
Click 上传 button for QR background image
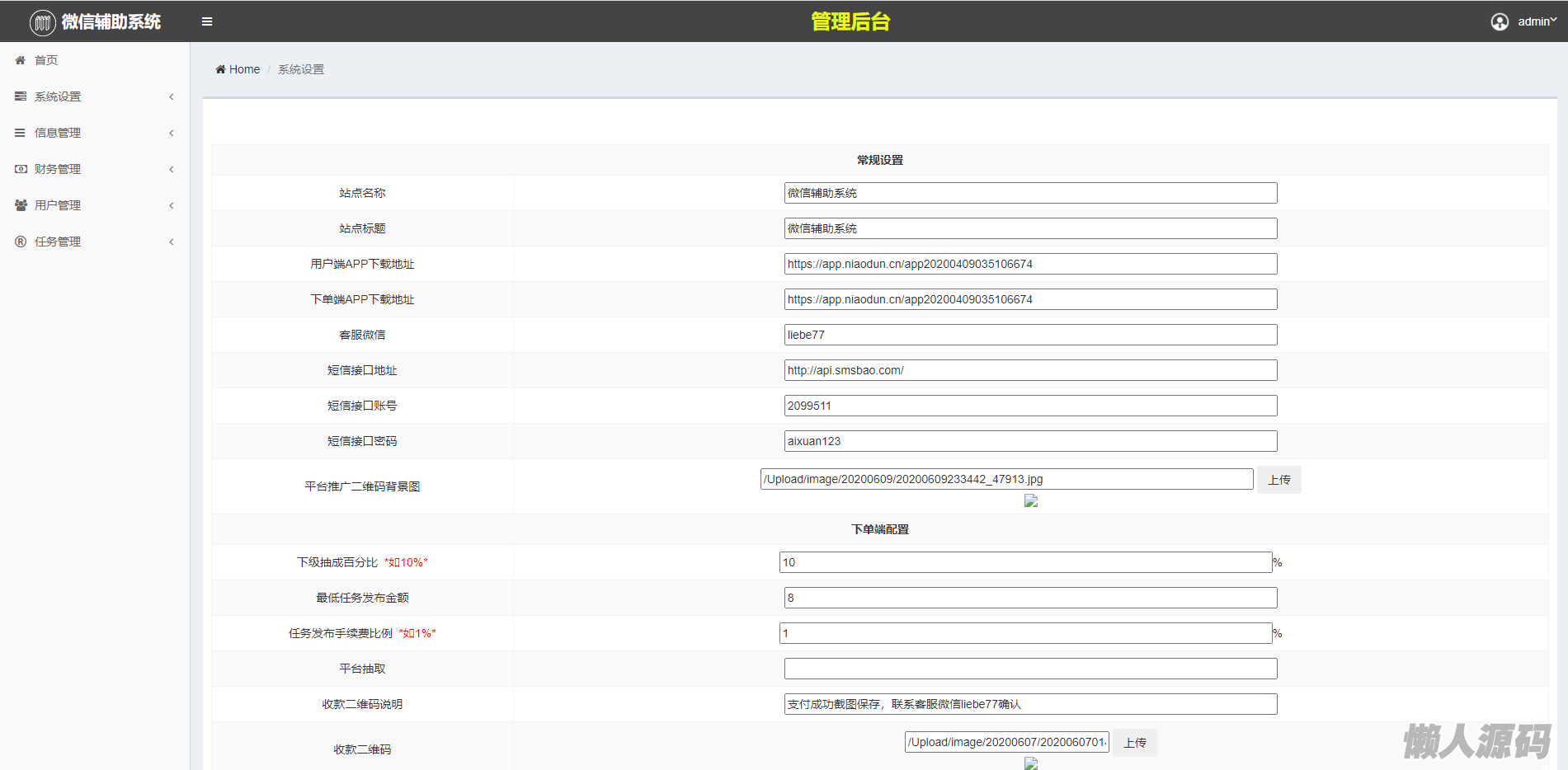coord(1278,480)
